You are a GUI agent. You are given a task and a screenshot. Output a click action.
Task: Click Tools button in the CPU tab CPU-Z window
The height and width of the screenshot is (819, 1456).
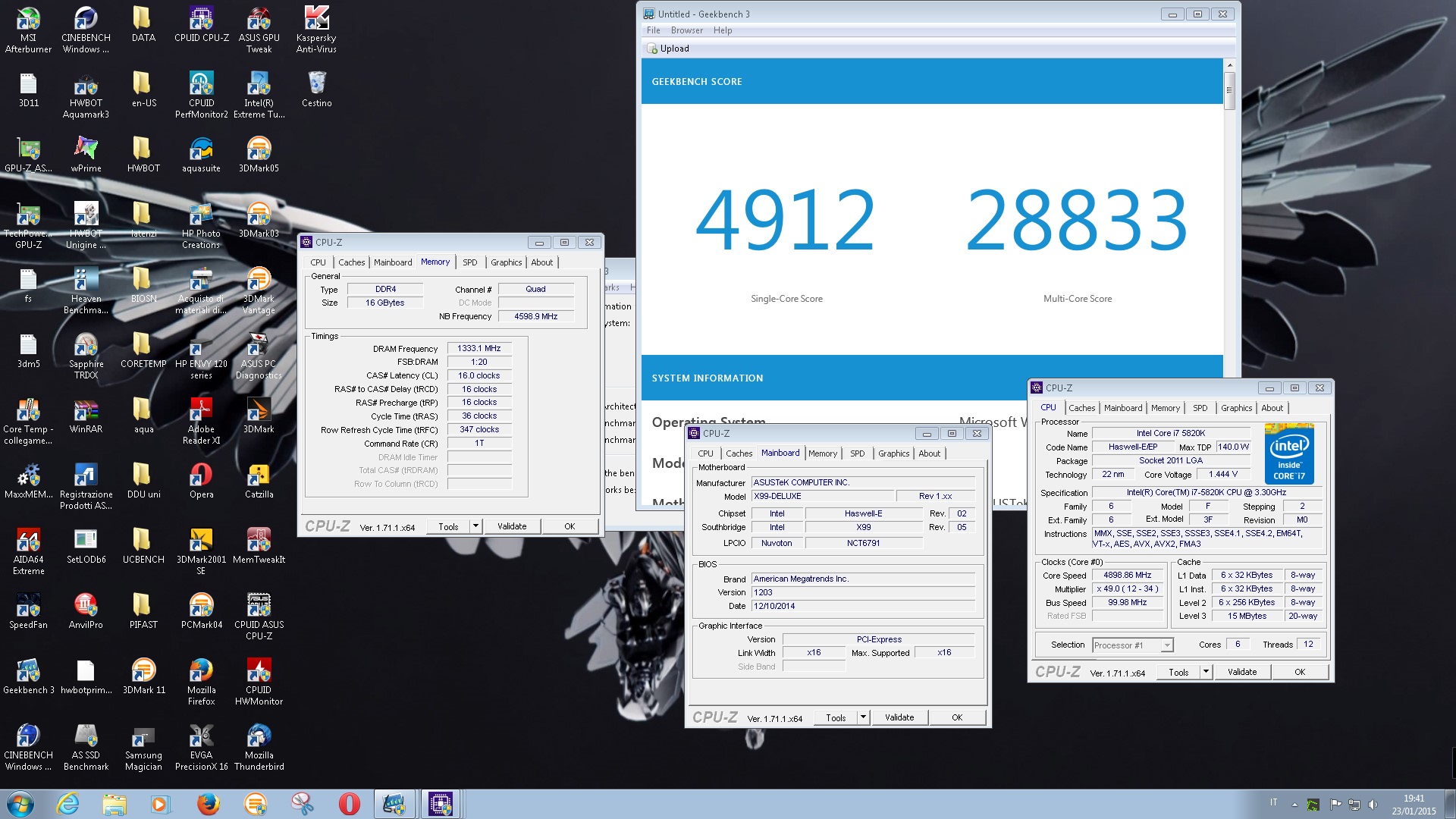(x=1178, y=672)
